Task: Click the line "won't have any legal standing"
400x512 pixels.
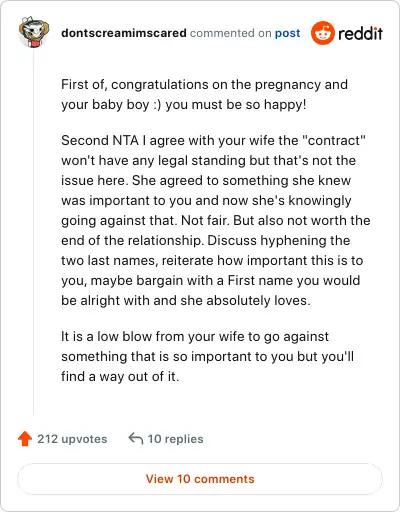Action: click(x=208, y=160)
